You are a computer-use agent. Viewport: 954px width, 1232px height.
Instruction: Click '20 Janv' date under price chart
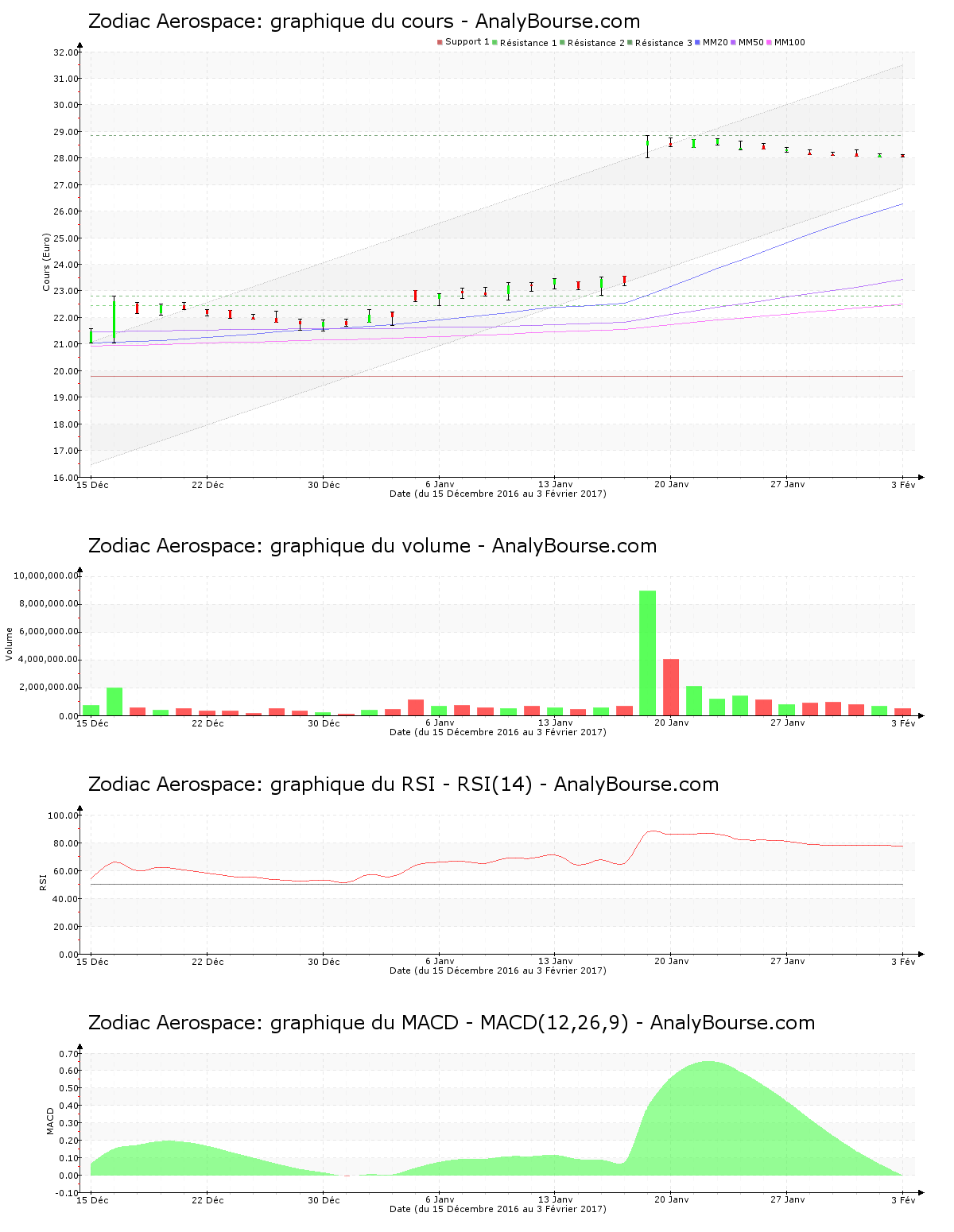pyautogui.click(x=672, y=485)
